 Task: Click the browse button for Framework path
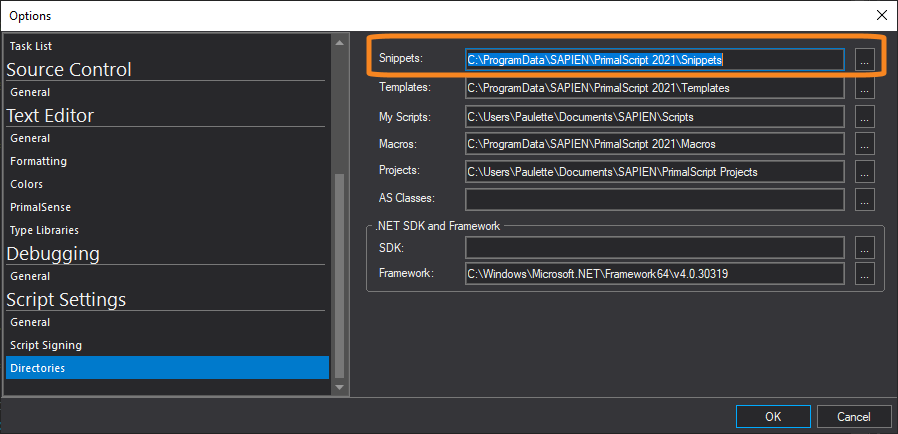[865, 274]
